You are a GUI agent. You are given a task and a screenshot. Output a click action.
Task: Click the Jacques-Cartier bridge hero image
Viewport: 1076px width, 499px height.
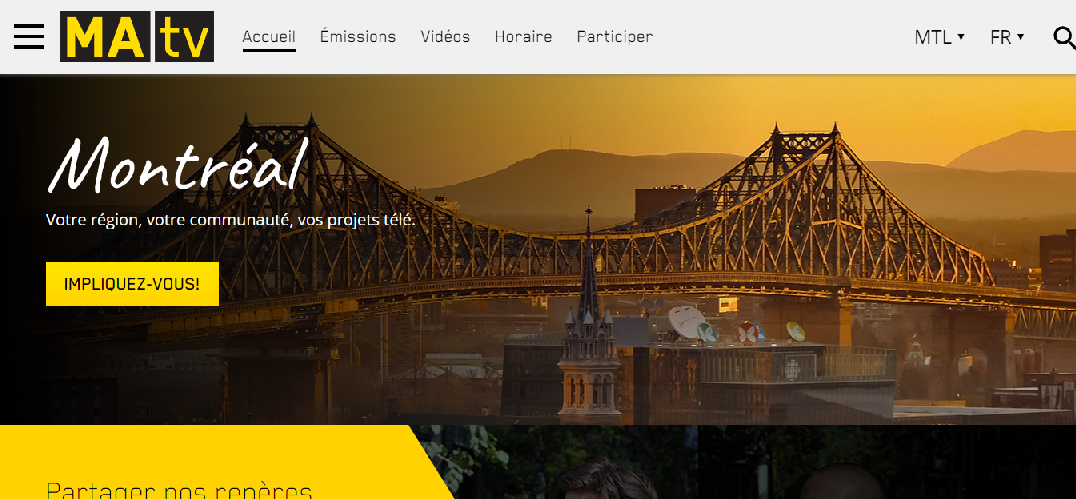point(538,249)
